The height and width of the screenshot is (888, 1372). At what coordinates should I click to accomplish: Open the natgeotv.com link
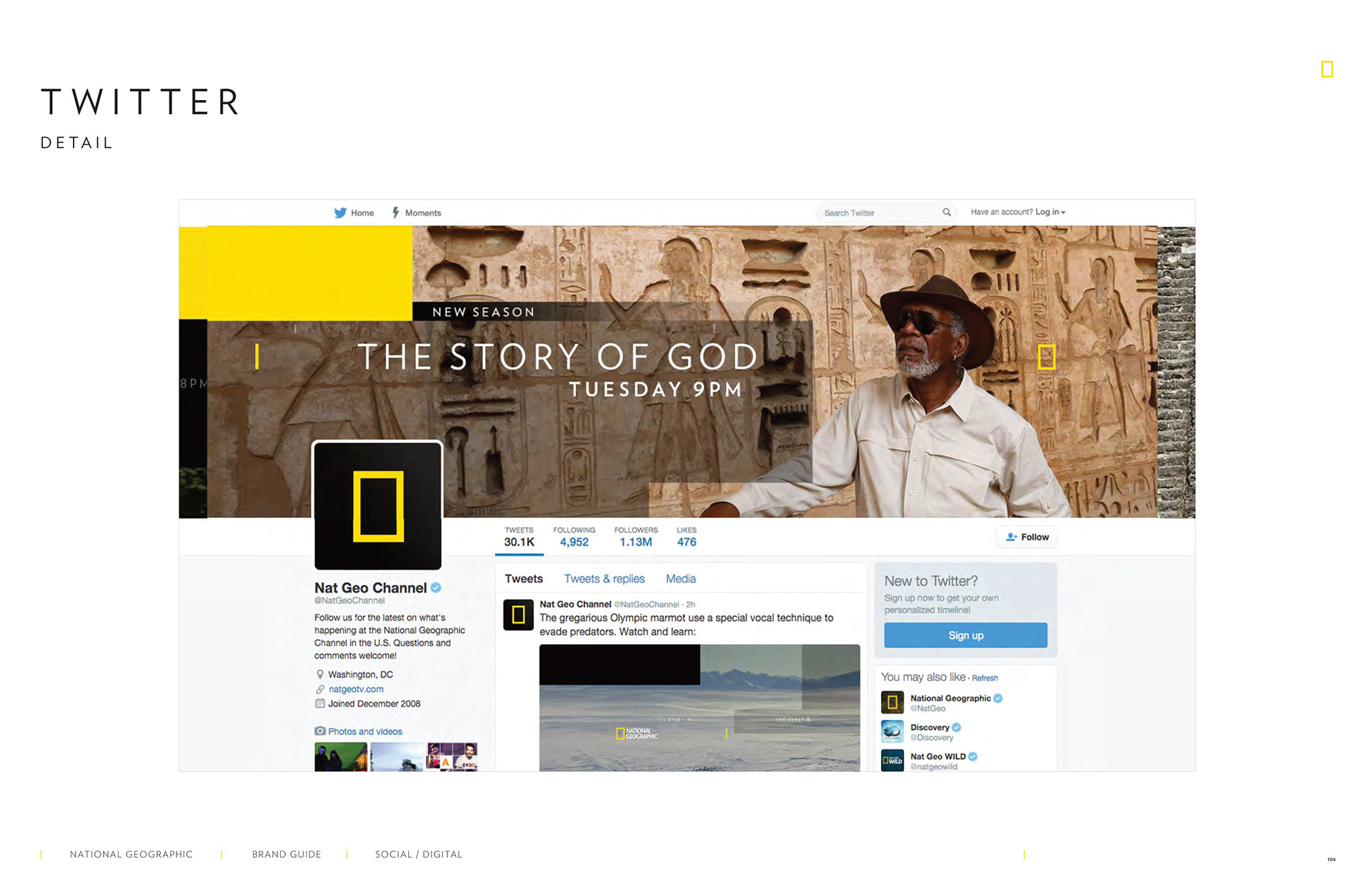(x=356, y=689)
